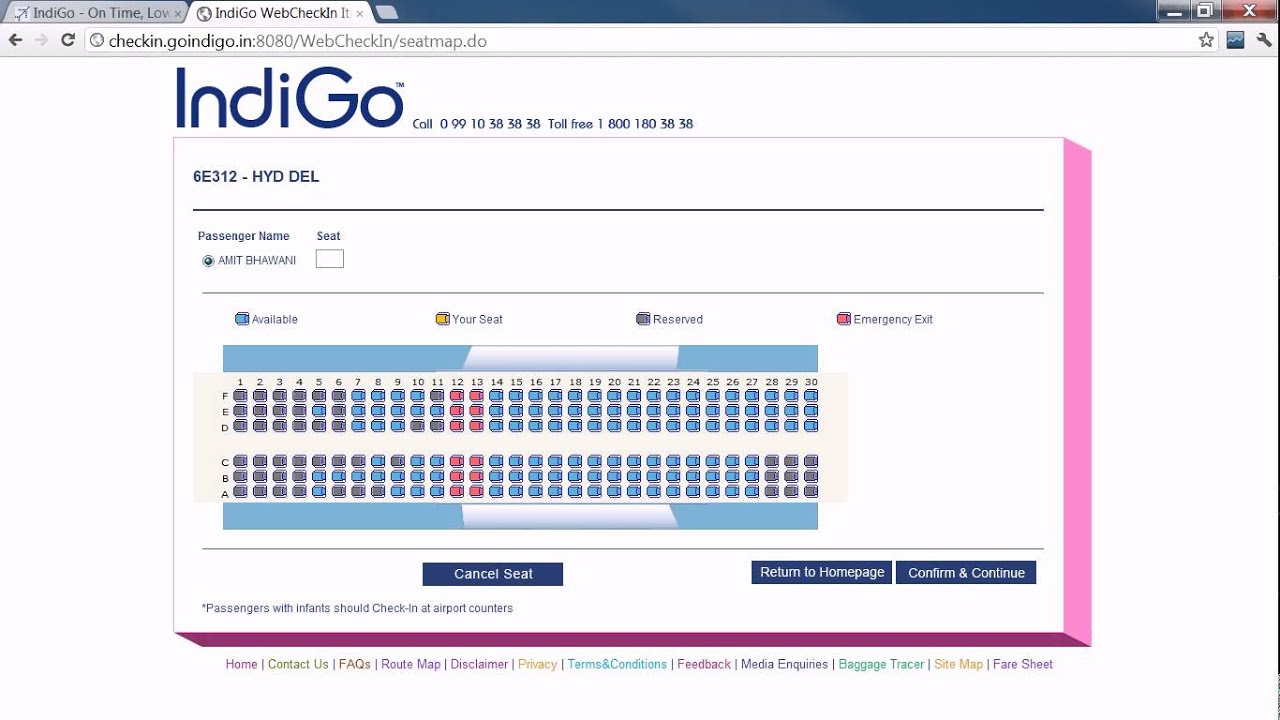This screenshot has height=720, width=1280.
Task: Pick emergency exit seat 12C
Action: pyautogui.click(x=457, y=462)
